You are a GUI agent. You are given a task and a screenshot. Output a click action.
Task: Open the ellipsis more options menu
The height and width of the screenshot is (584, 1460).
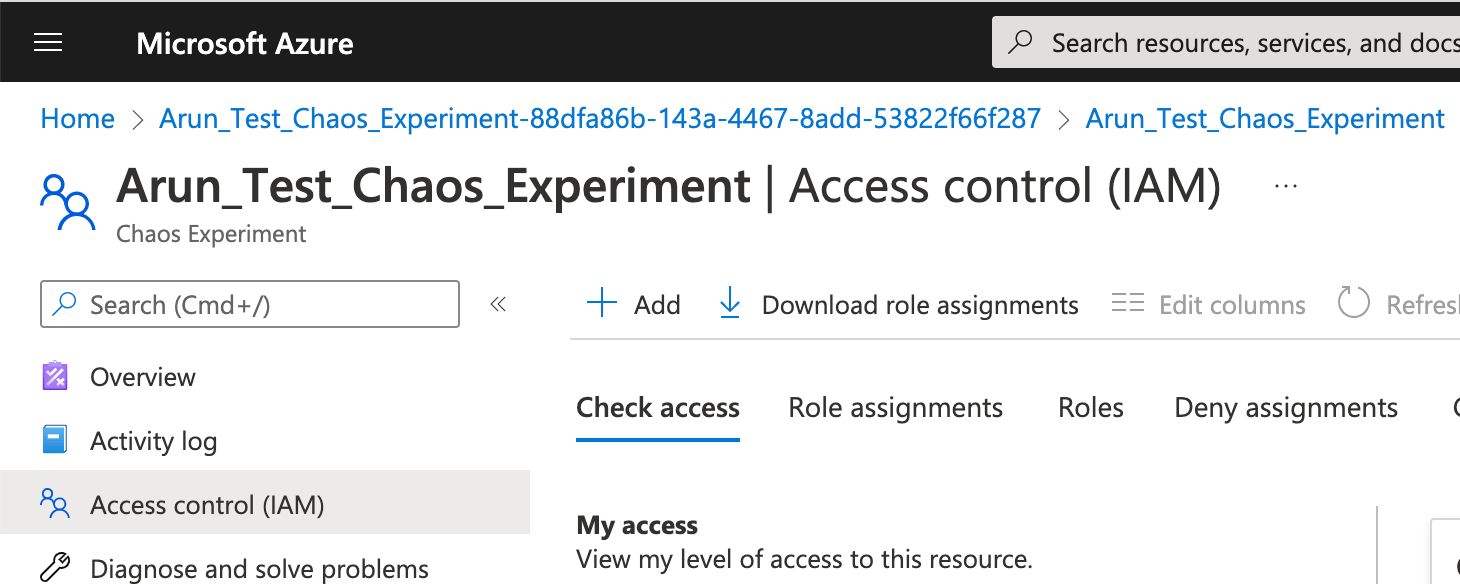(1286, 187)
